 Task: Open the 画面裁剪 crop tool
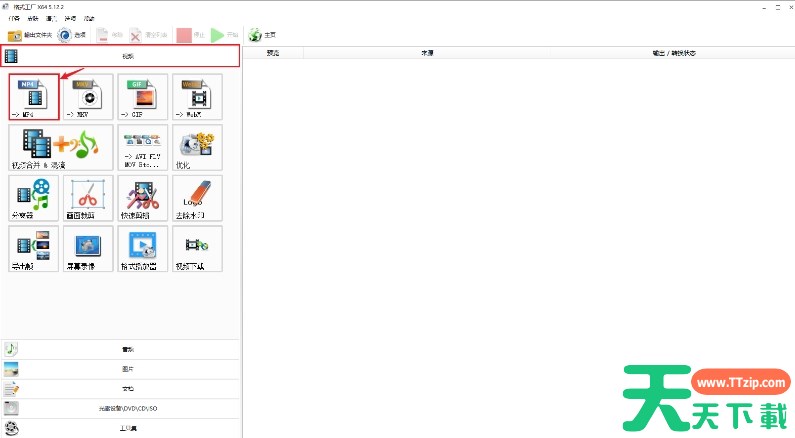(88, 198)
